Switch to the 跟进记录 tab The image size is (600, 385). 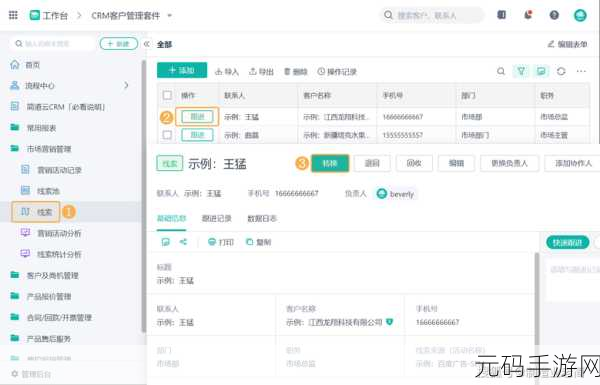tap(217, 219)
